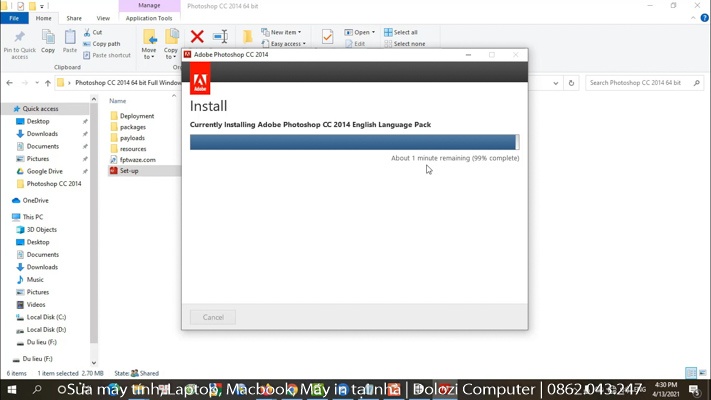The image size is (711, 400).
Task: Switch to the View ribbon tab
Action: point(103,18)
